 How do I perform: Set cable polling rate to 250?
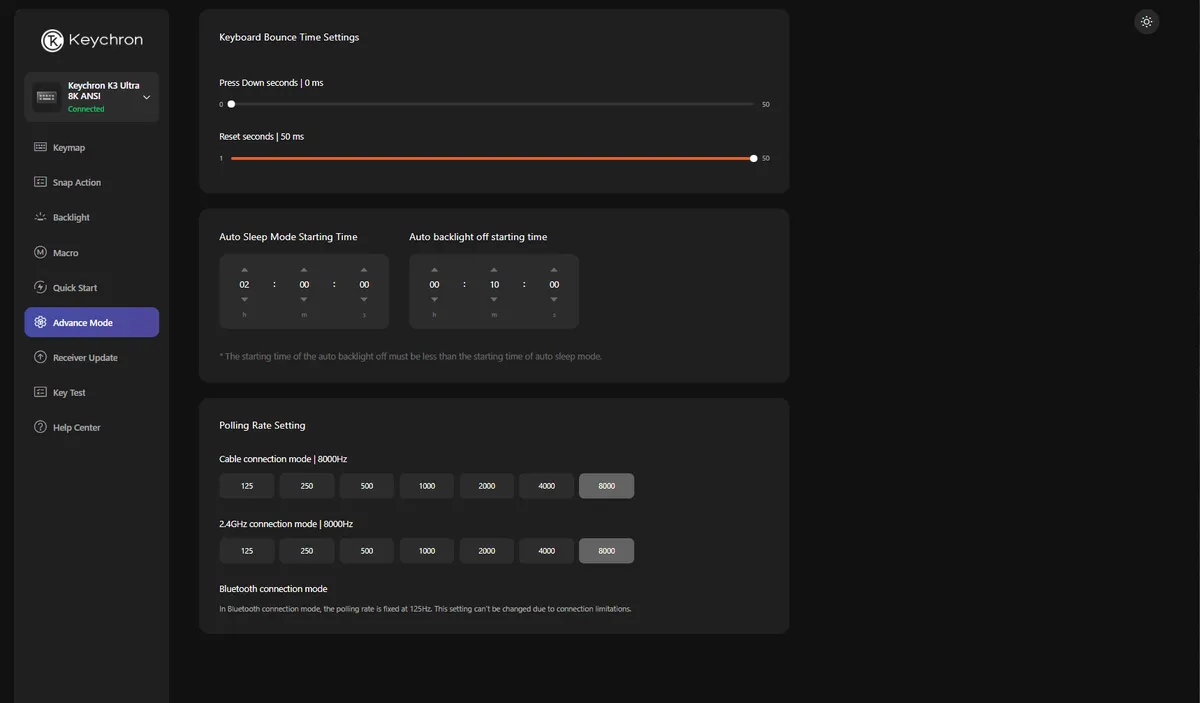click(x=307, y=486)
